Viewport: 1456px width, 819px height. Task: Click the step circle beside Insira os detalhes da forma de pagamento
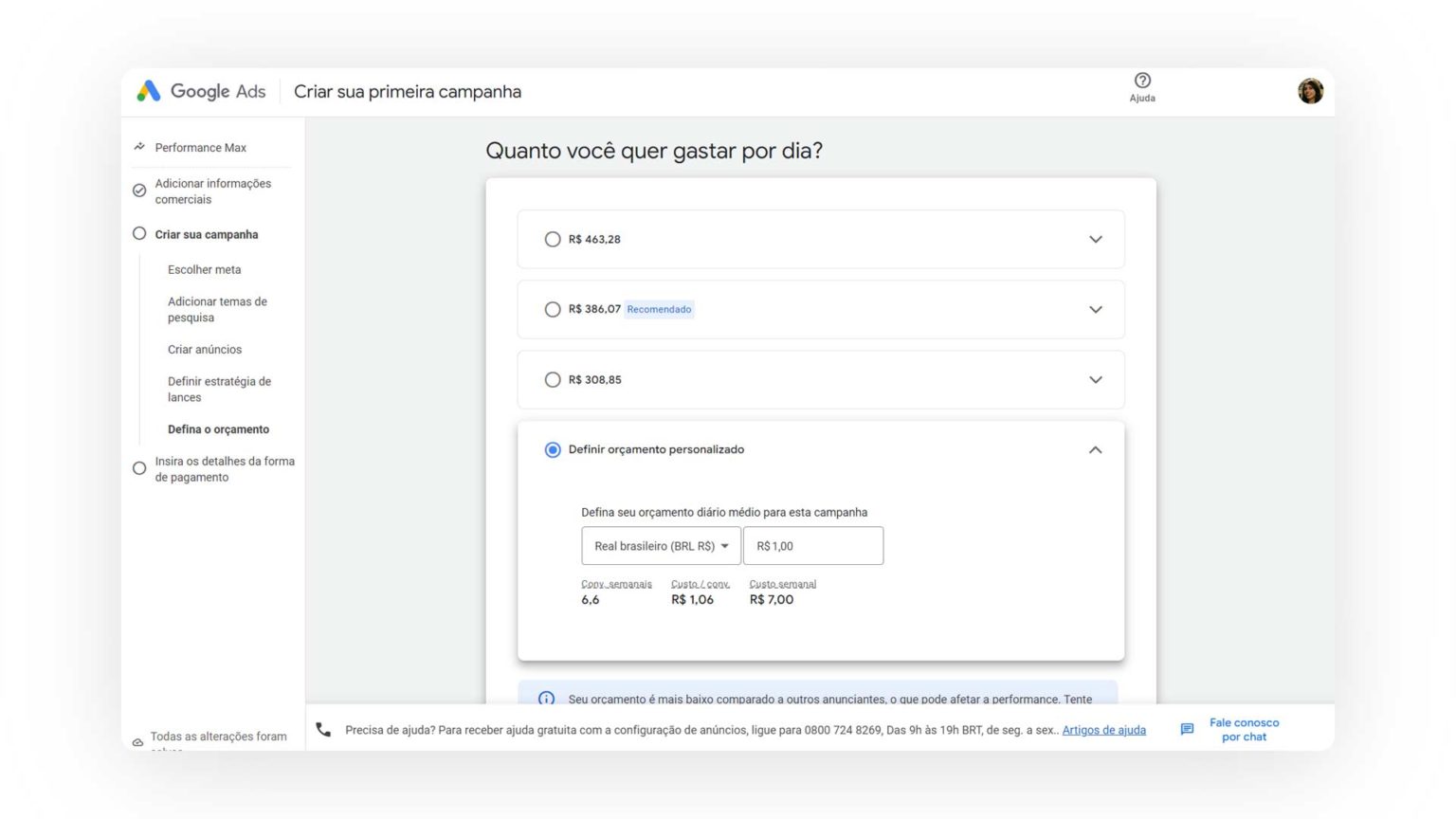coord(139,468)
